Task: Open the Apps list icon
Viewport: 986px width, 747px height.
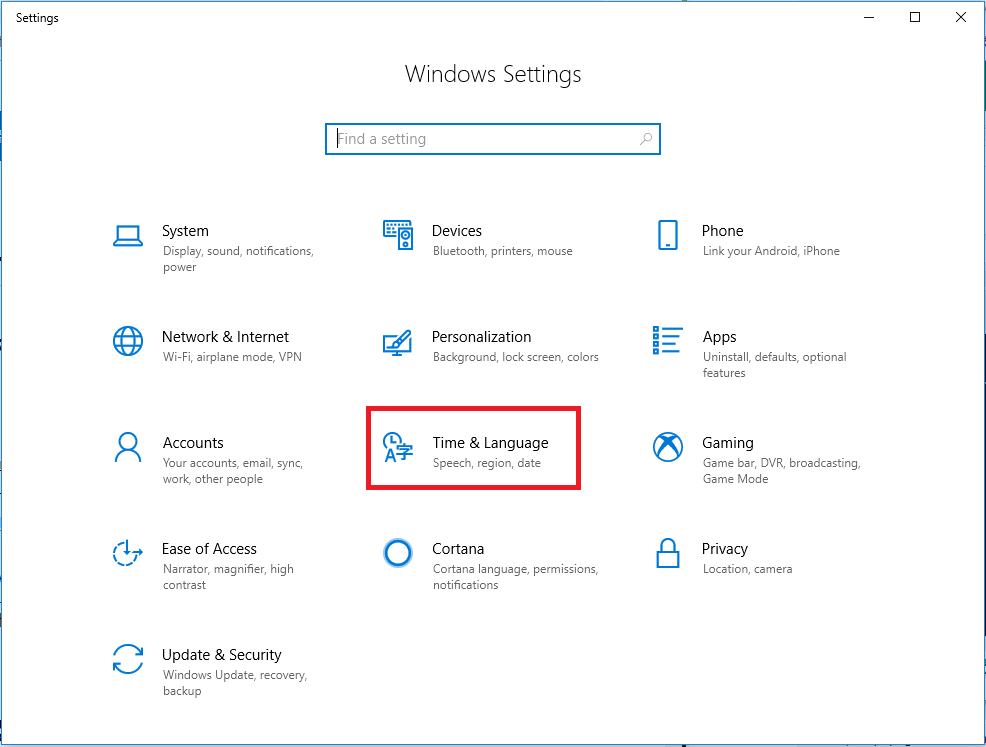Action: 668,340
